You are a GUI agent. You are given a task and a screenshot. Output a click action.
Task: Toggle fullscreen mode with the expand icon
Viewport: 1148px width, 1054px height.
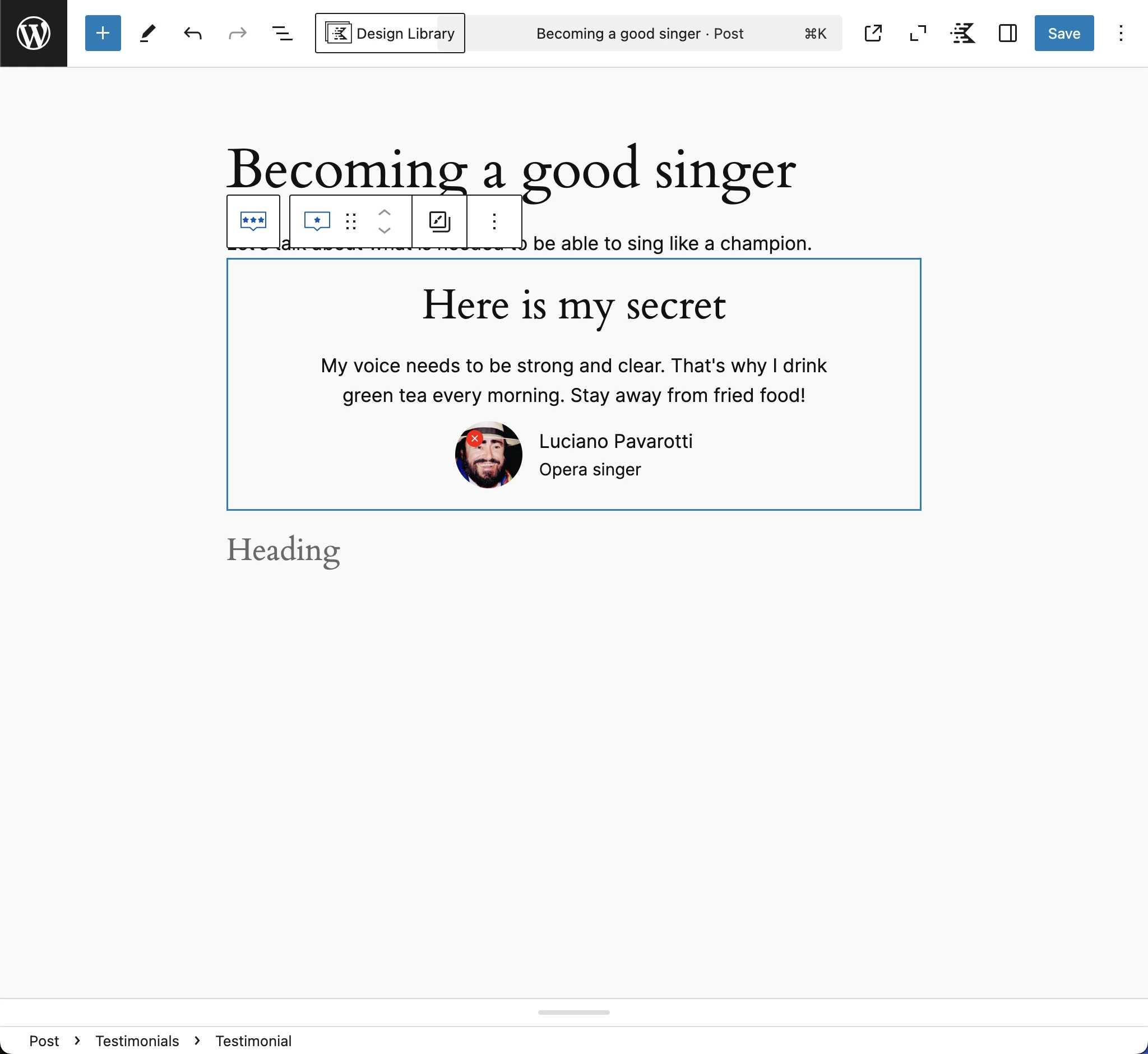click(x=918, y=33)
